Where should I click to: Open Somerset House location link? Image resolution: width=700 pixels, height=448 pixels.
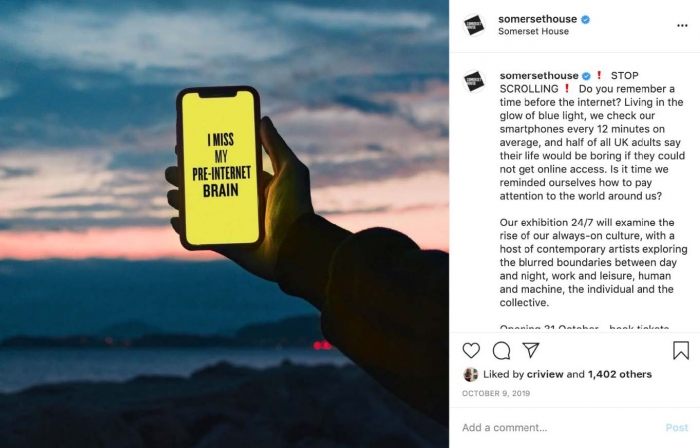(x=533, y=31)
